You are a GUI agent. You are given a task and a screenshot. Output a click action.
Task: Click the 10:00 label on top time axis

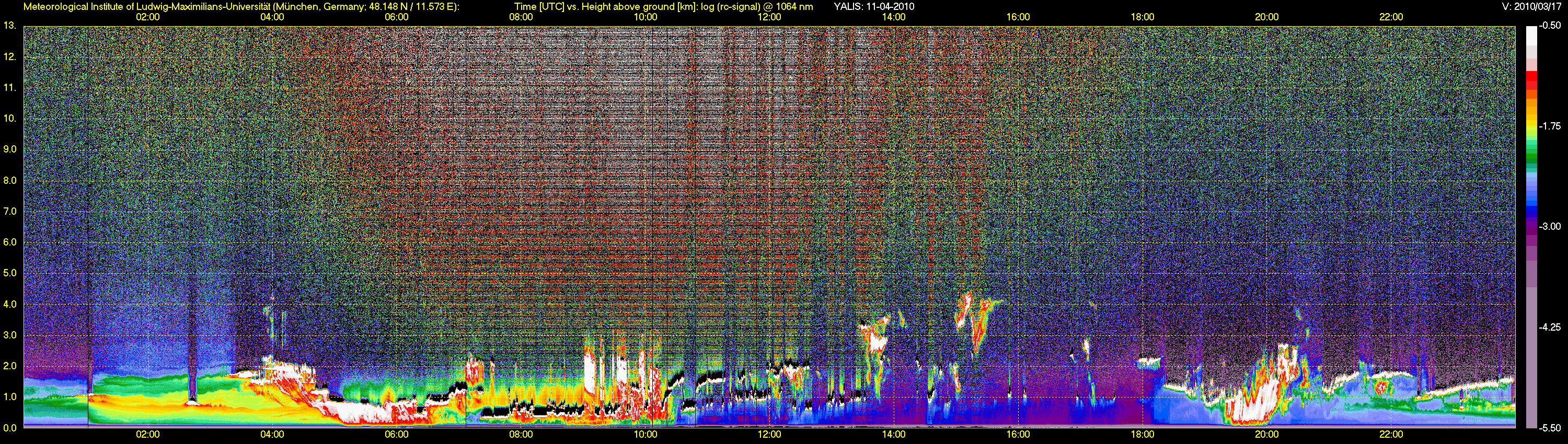click(645, 17)
